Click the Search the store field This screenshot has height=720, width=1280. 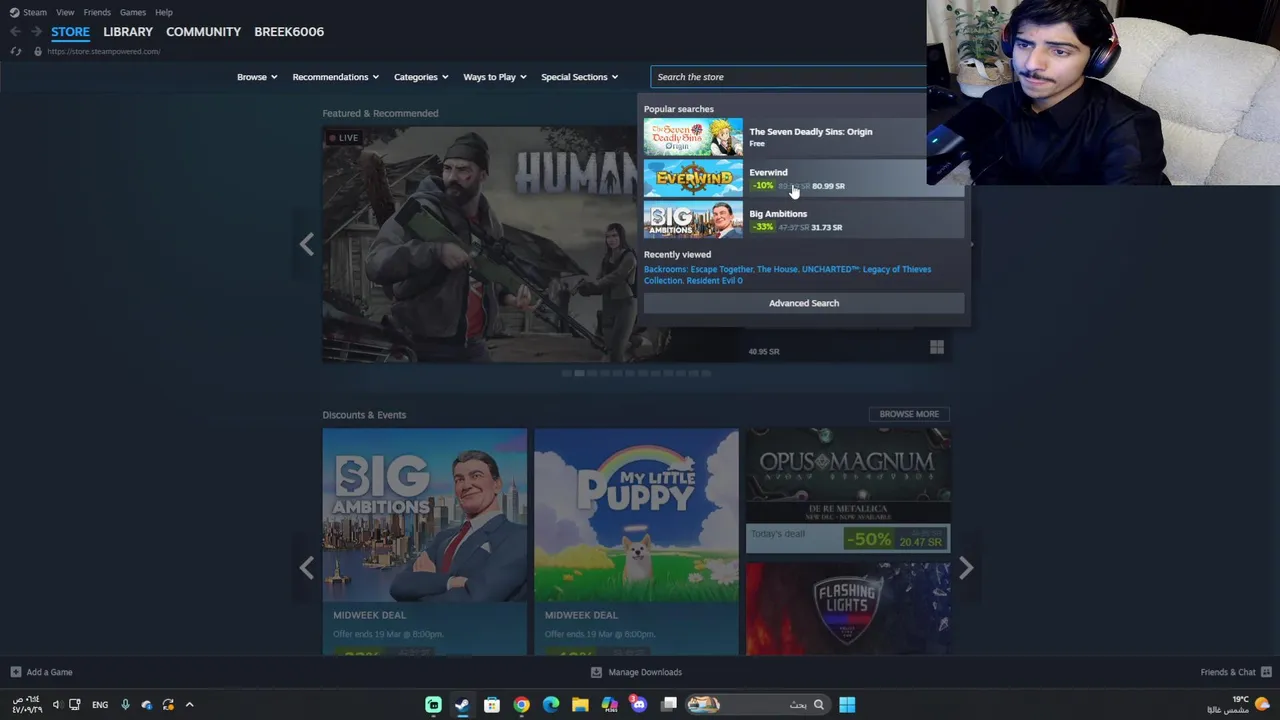(x=789, y=77)
